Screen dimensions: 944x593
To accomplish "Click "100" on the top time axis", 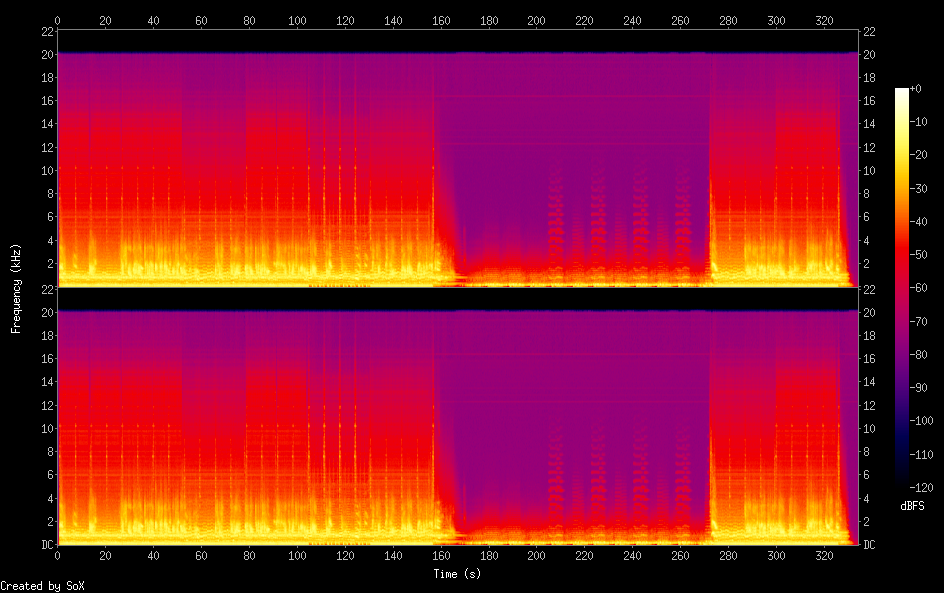I will click(x=297, y=20).
